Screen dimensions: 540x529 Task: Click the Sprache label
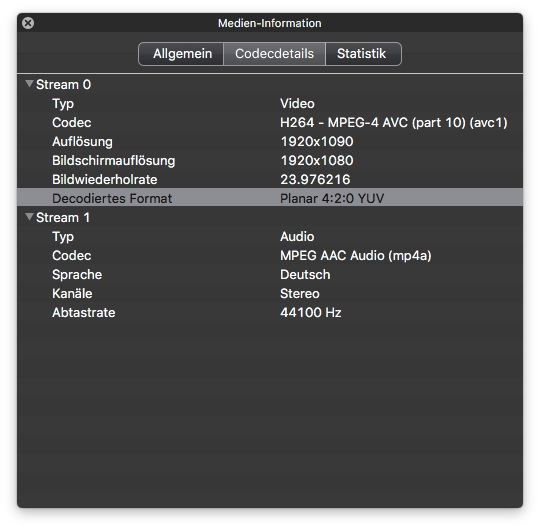tap(77, 274)
